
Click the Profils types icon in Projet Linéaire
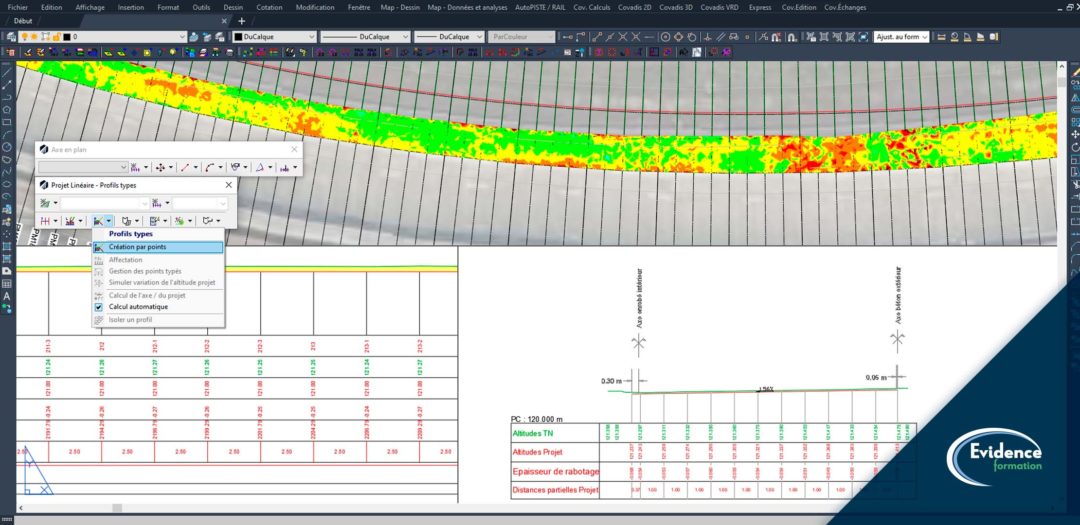98,221
